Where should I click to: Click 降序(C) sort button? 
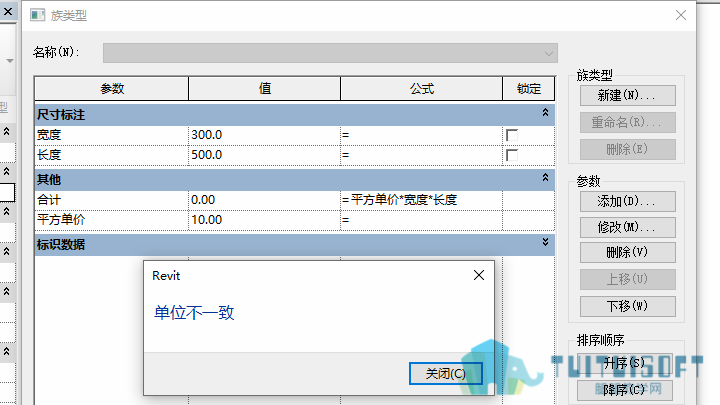pos(625,390)
